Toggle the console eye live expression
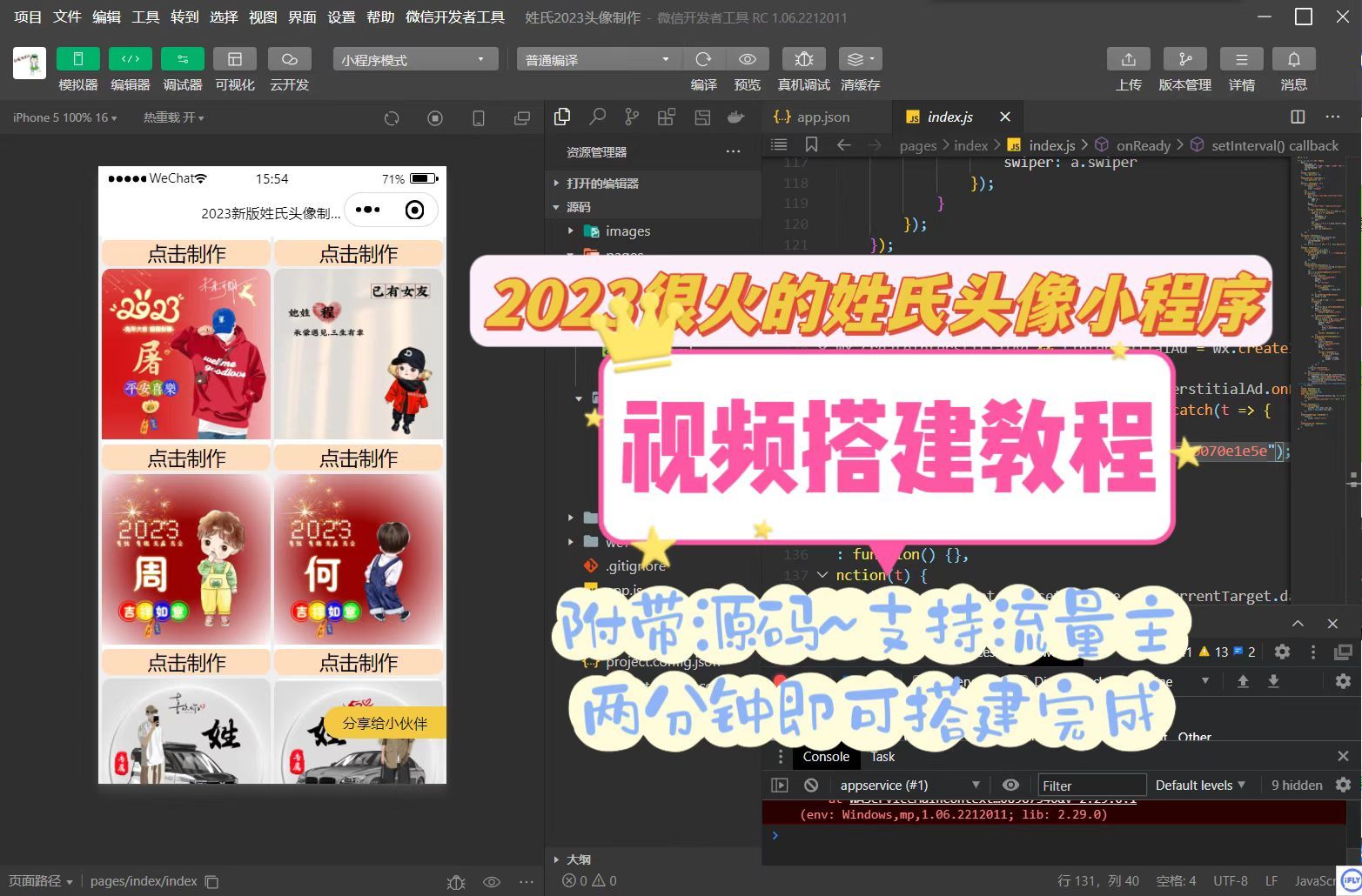The width and height of the screenshot is (1362, 896). (1010, 785)
